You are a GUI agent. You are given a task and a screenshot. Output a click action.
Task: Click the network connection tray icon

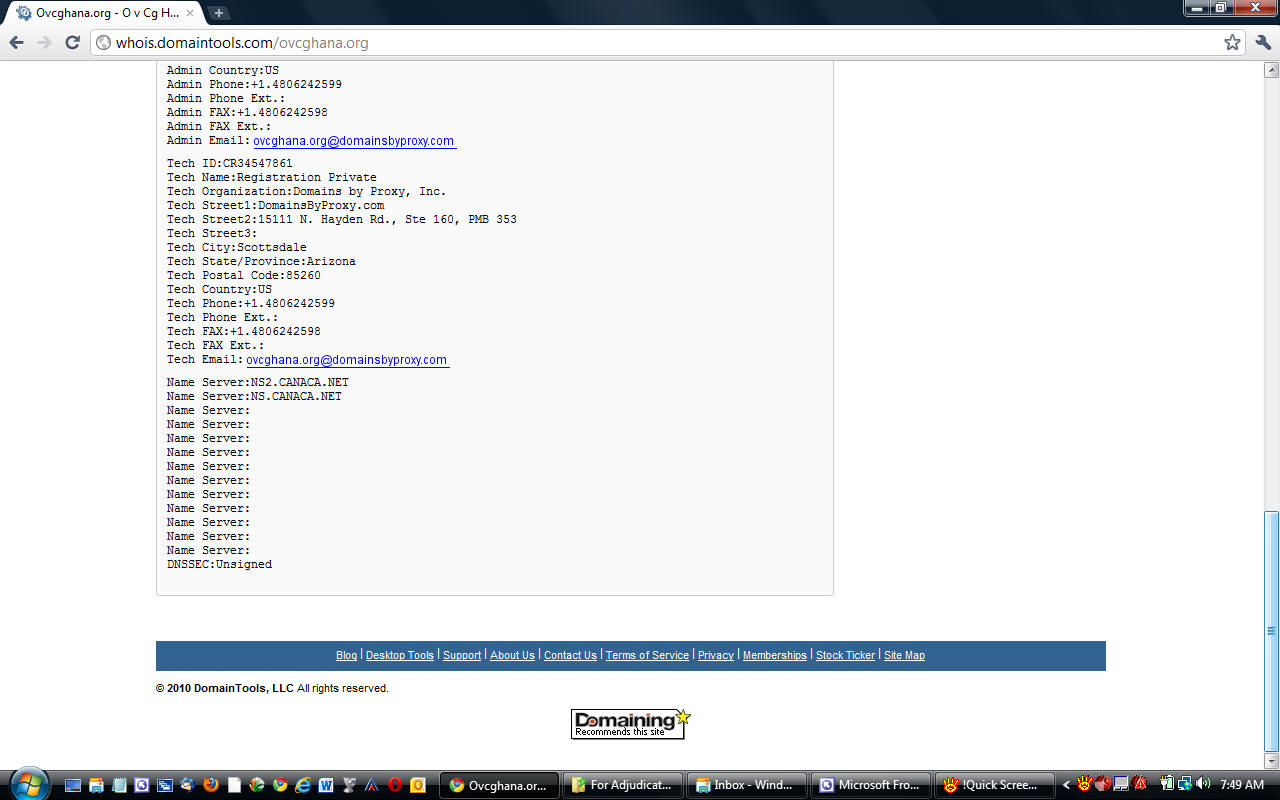(1185, 784)
